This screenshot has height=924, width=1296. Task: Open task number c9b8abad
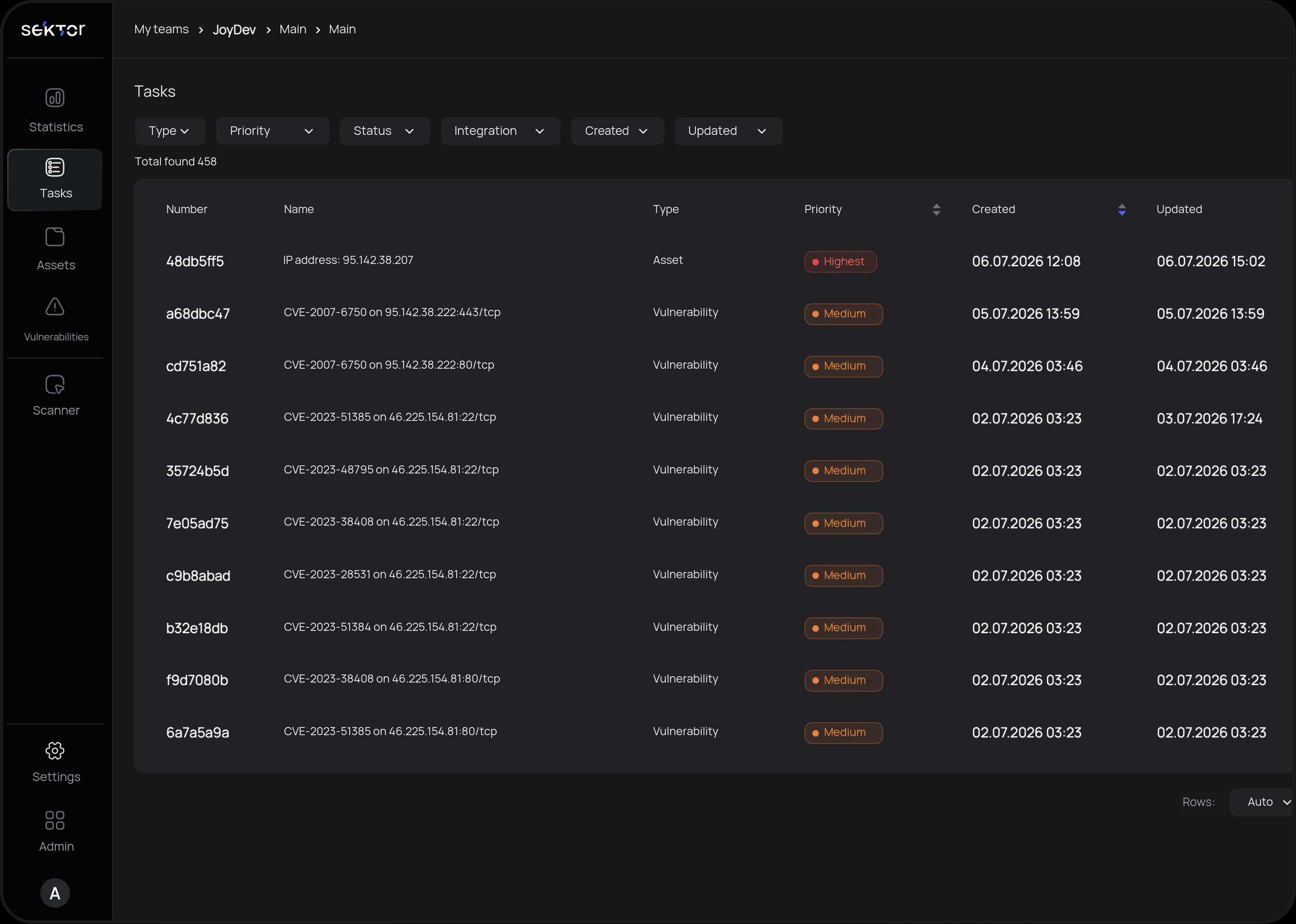pyautogui.click(x=198, y=575)
